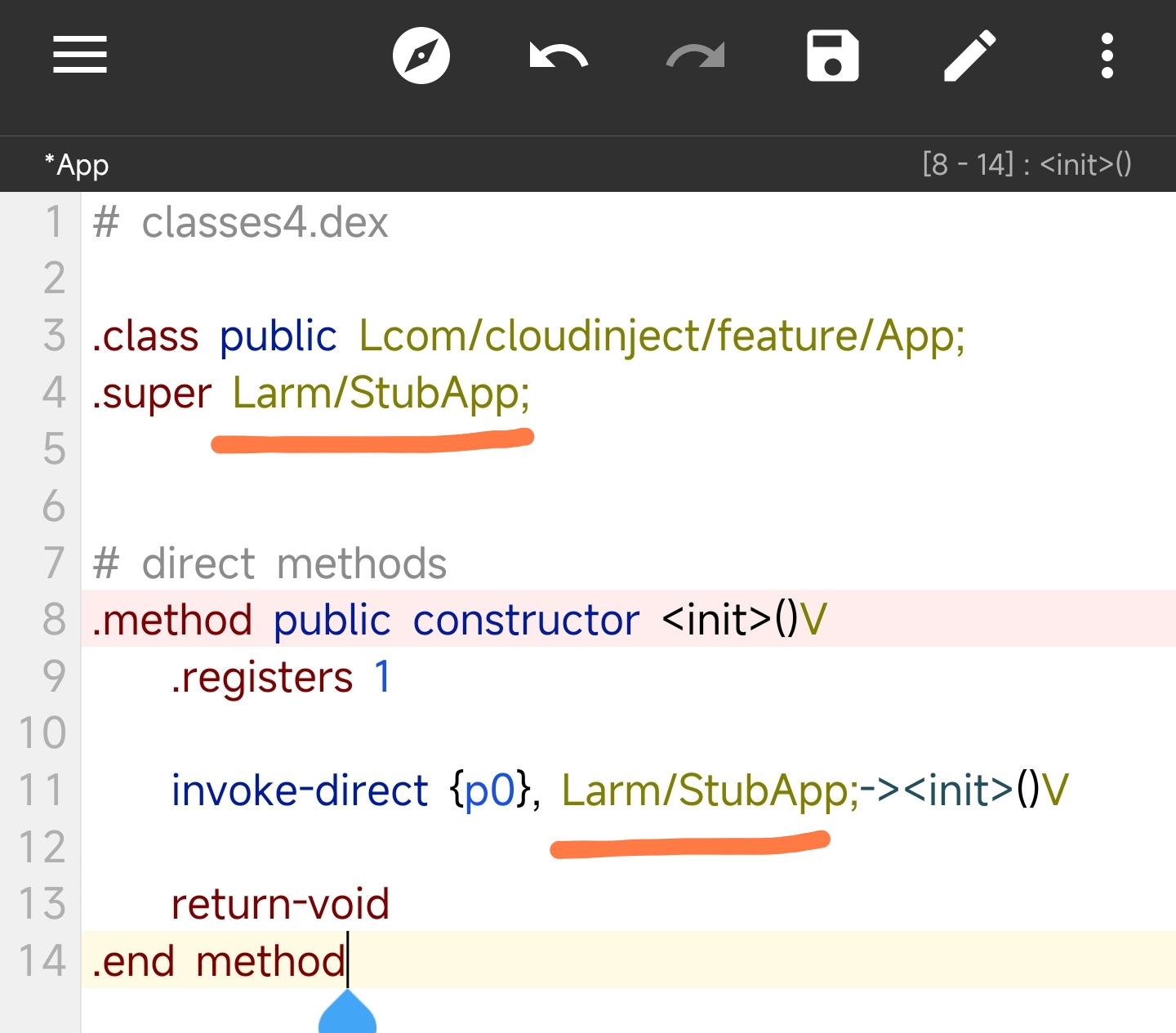The width and height of the screenshot is (1176, 1033).
Task: Click the '.method' directive on line 8
Action: 172,620
